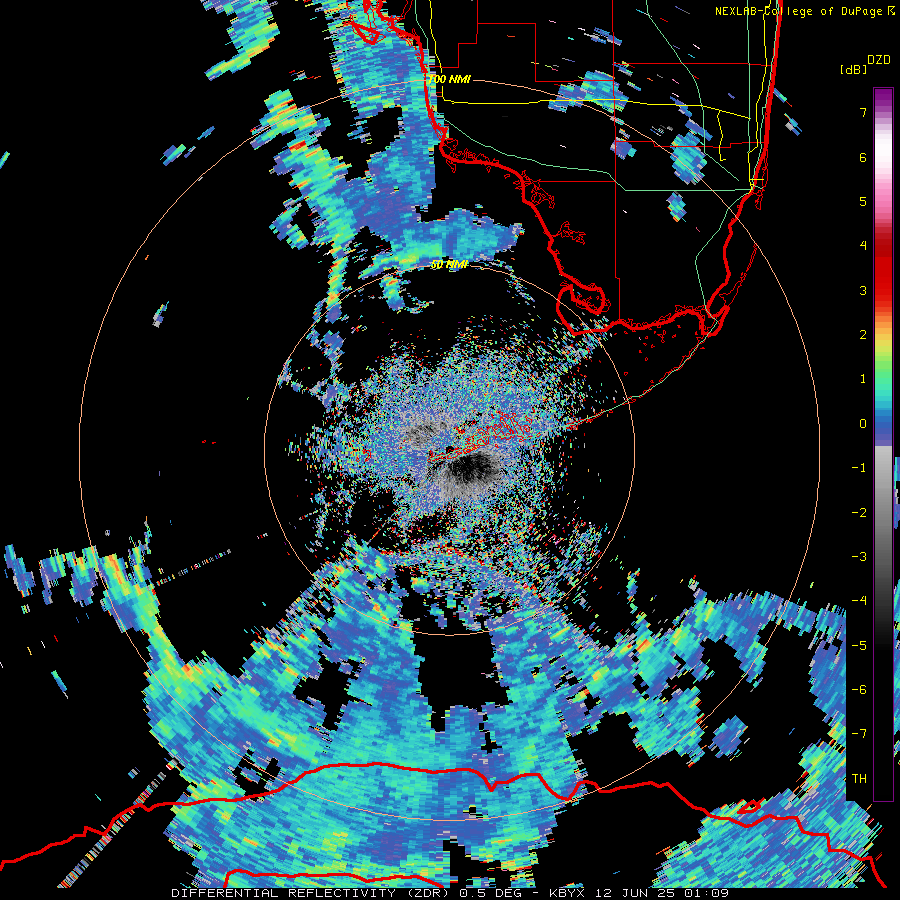This screenshot has width=900, height=900.
Task: Select the 4 dB scale value
Action: click(863, 246)
